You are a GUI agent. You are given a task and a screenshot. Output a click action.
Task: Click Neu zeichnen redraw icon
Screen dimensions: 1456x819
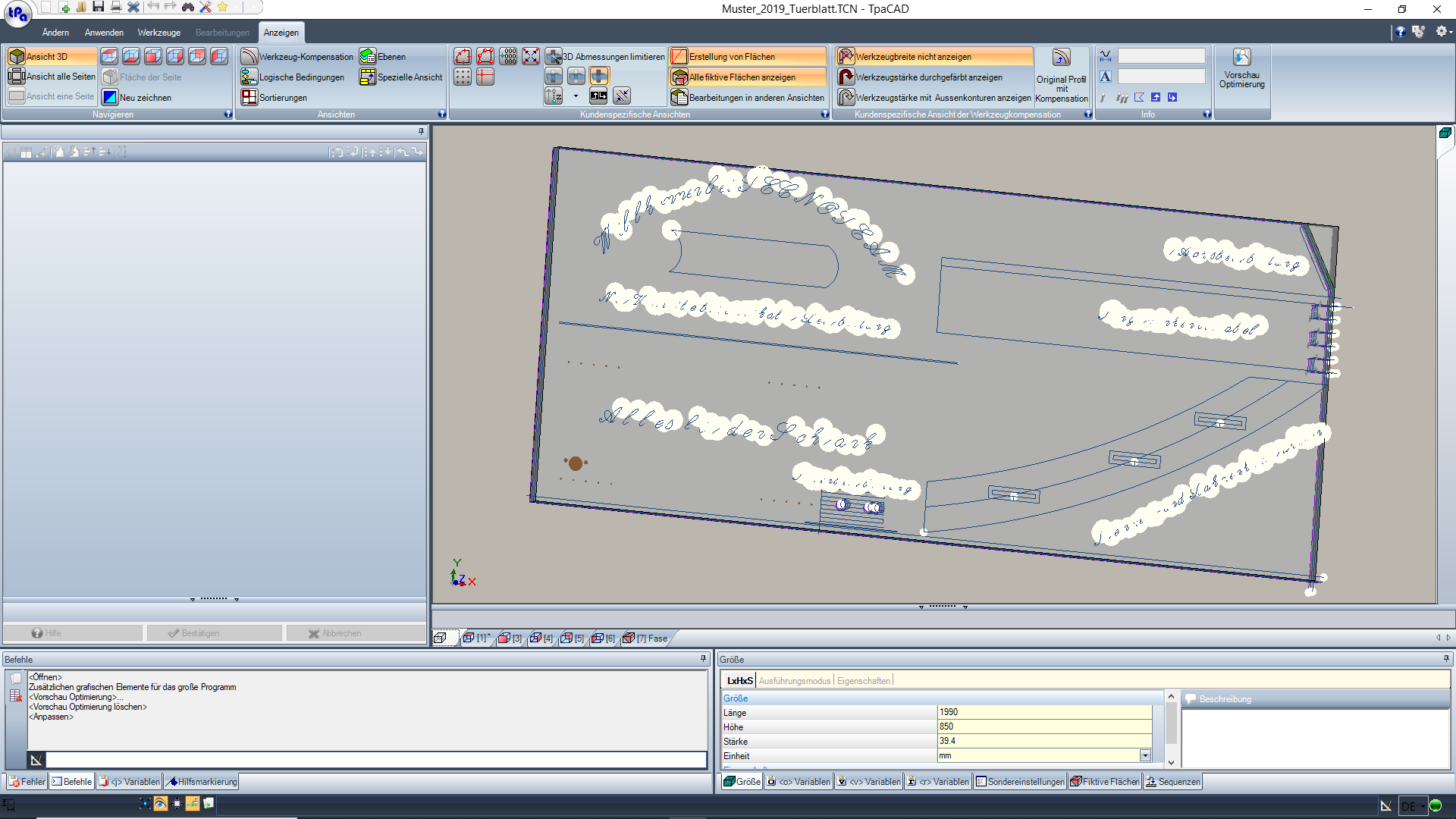click(x=110, y=97)
